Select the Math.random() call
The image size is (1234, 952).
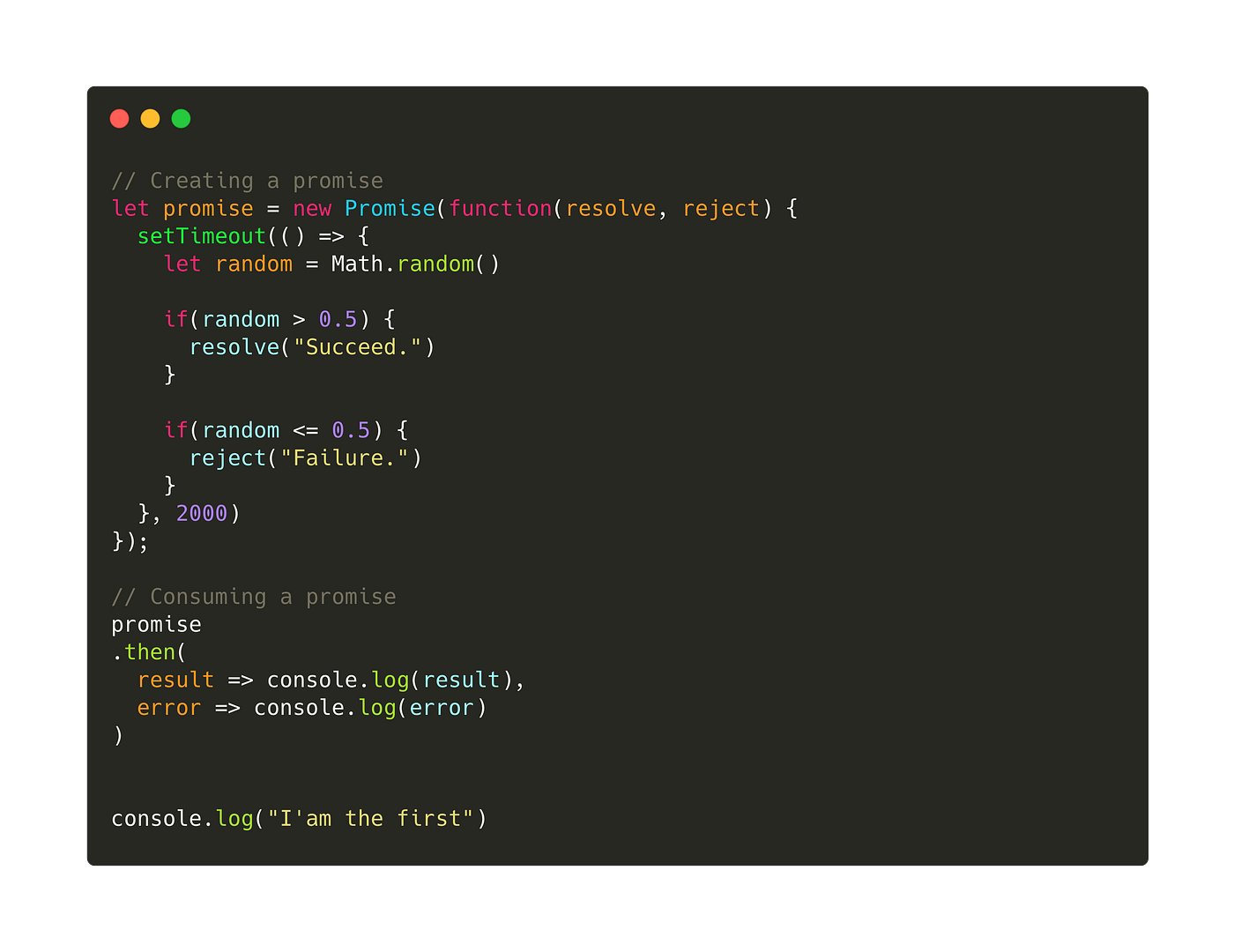[x=414, y=263]
